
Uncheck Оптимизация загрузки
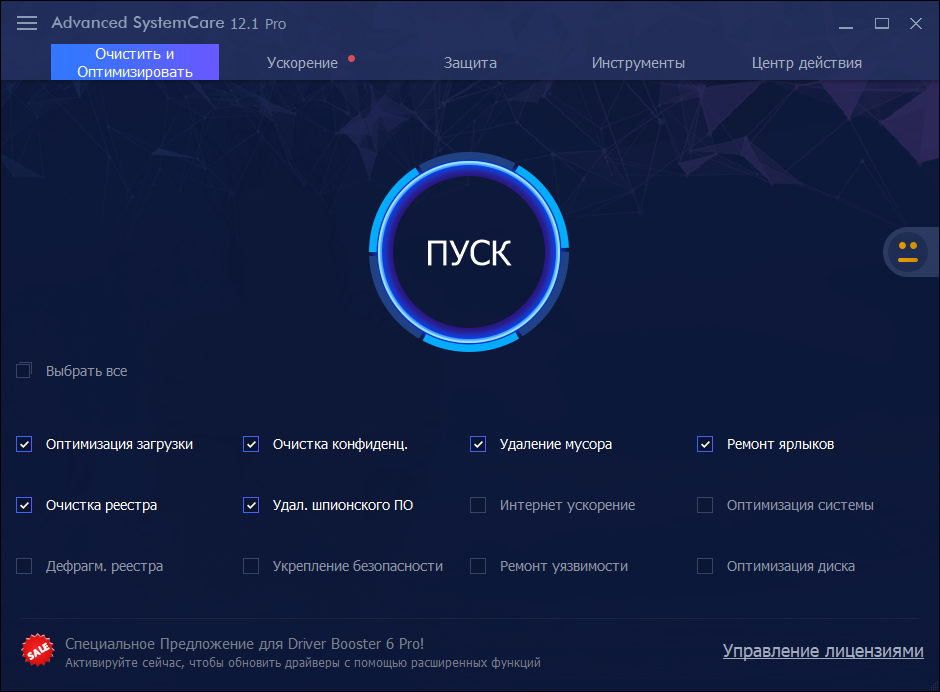coord(24,444)
